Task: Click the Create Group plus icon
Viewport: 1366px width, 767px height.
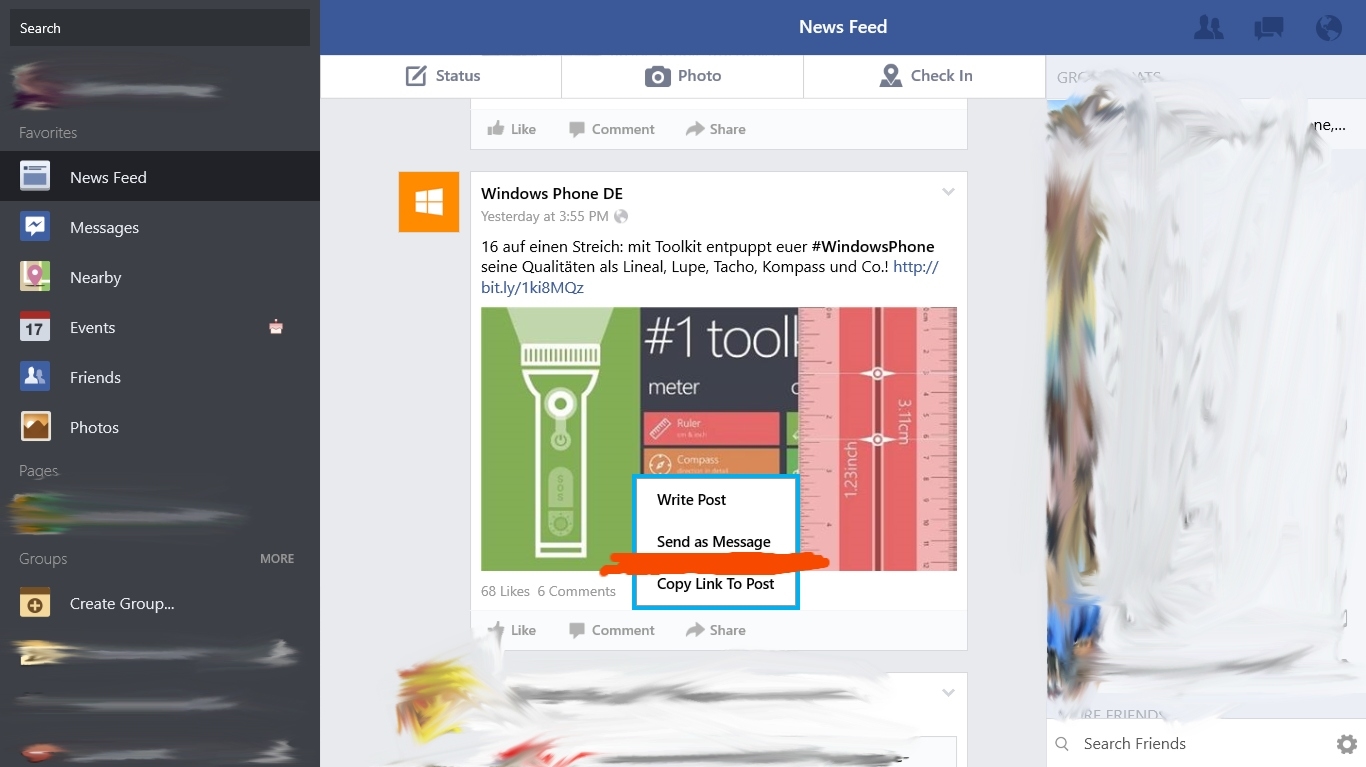Action: click(x=35, y=603)
